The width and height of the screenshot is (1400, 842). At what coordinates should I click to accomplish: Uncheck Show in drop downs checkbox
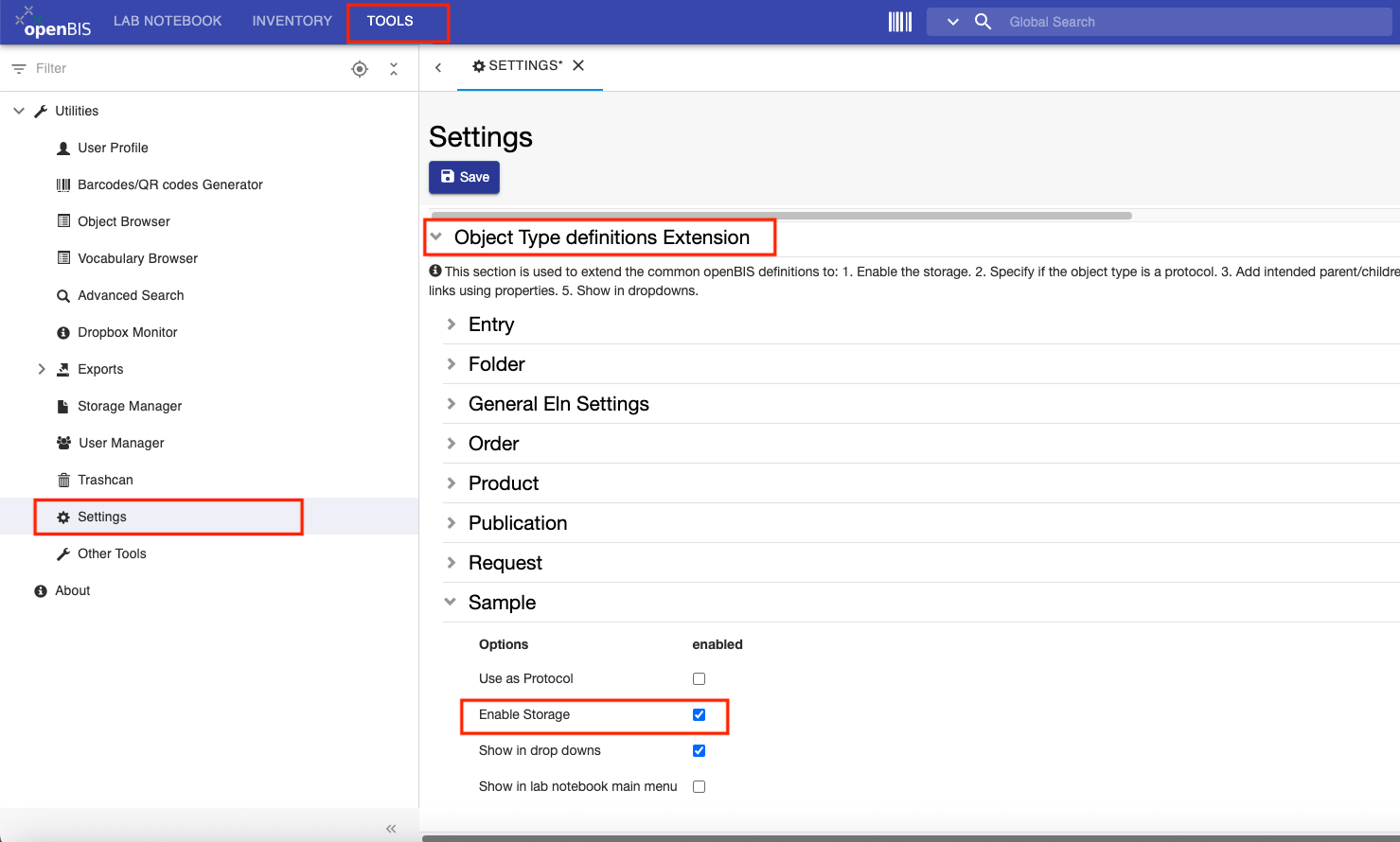[699, 750]
